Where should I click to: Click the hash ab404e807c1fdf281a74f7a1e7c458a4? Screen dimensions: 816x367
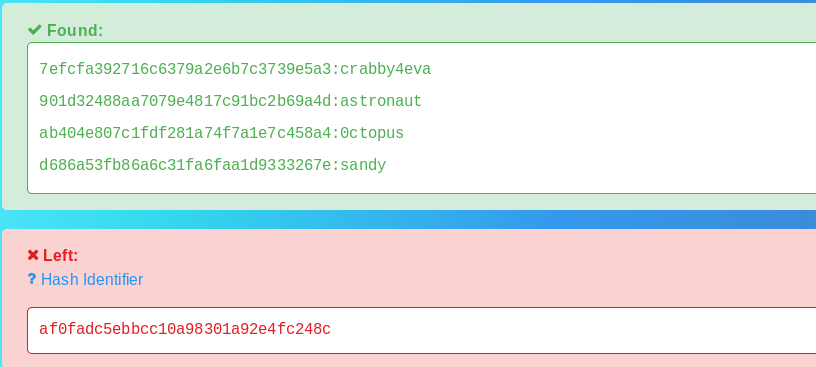185,133
